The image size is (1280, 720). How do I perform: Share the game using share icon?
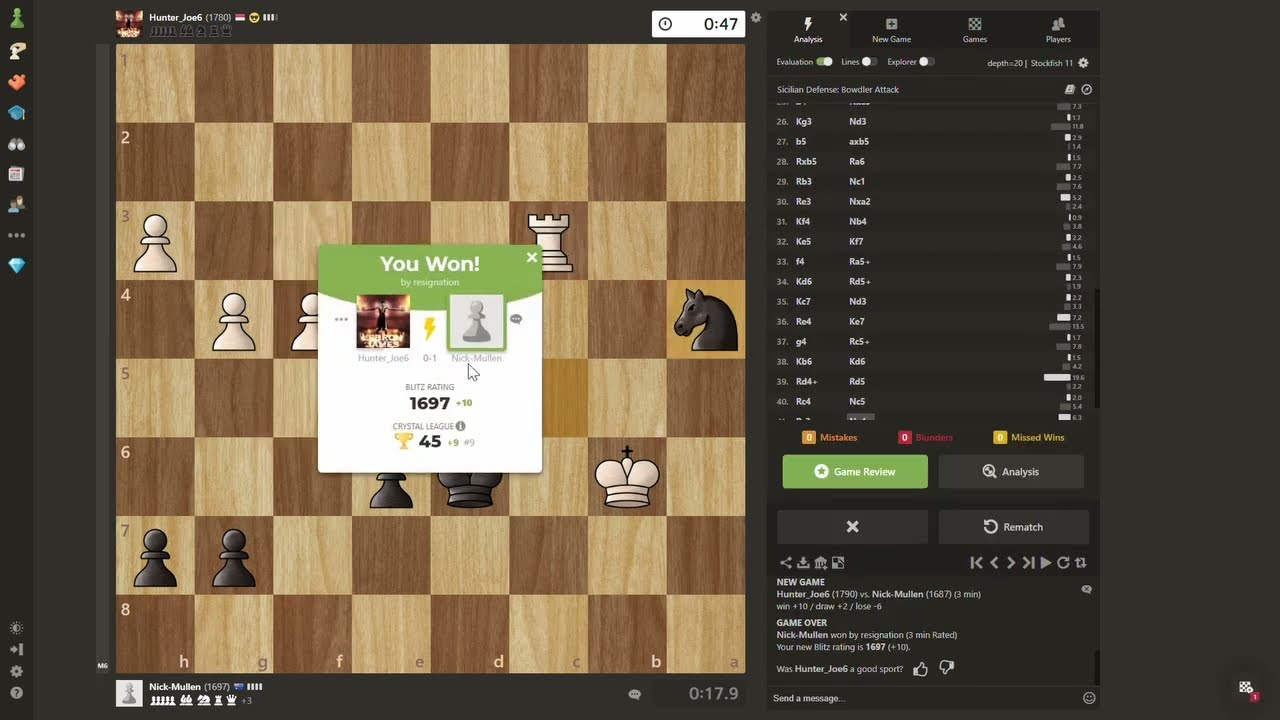coord(786,563)
